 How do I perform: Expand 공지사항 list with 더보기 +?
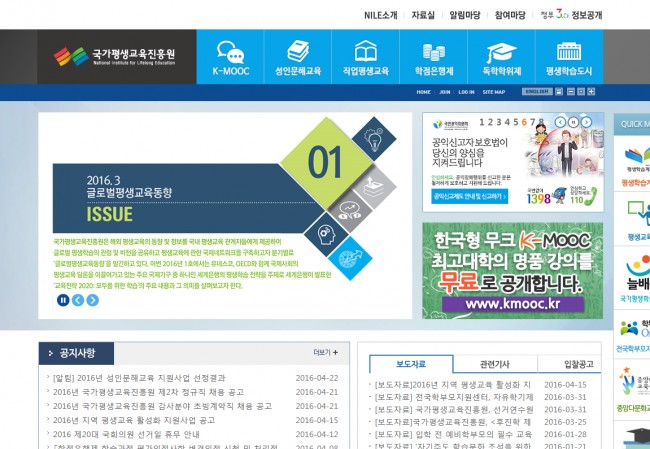tap(325, 352)
